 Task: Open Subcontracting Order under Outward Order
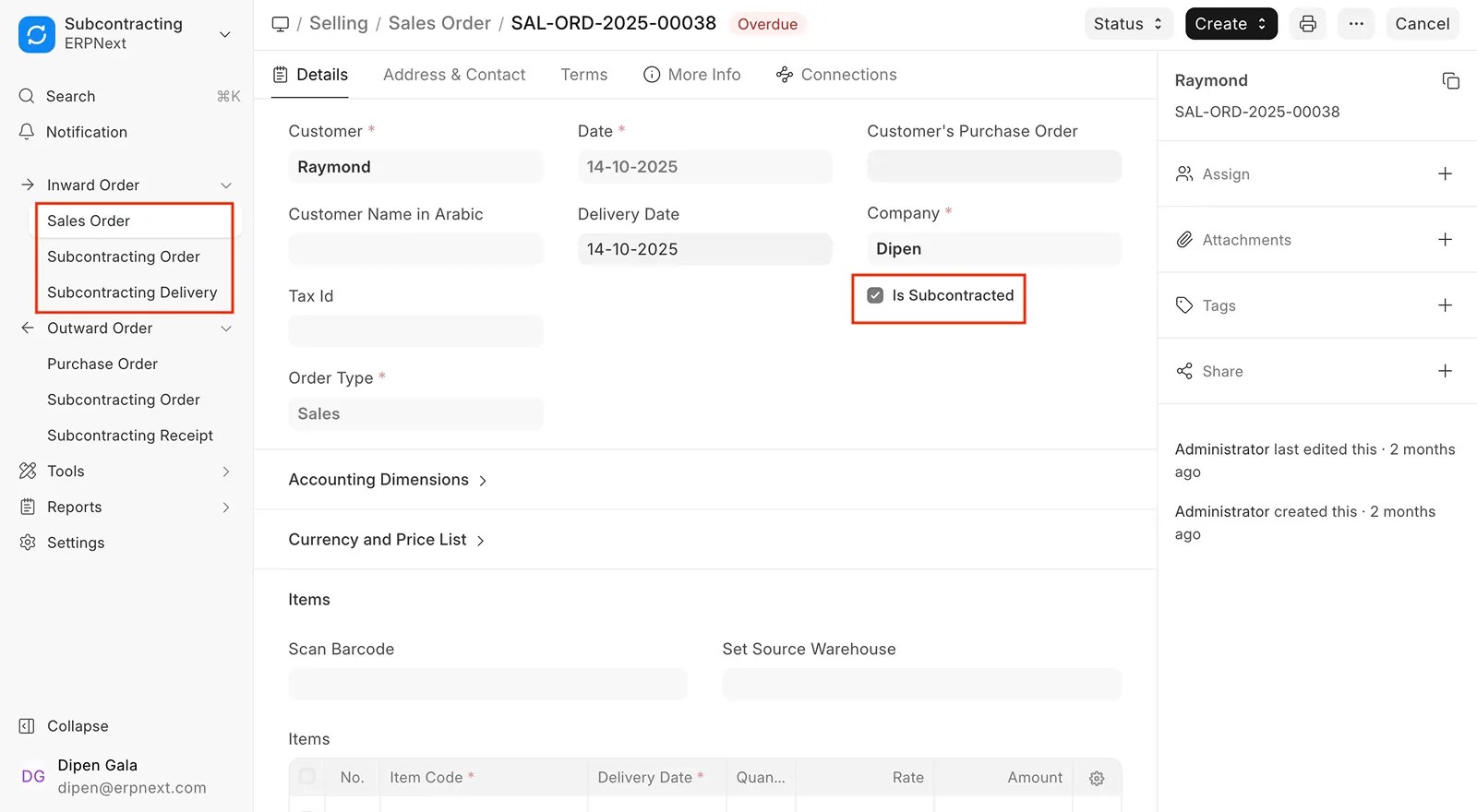(124, 400)
